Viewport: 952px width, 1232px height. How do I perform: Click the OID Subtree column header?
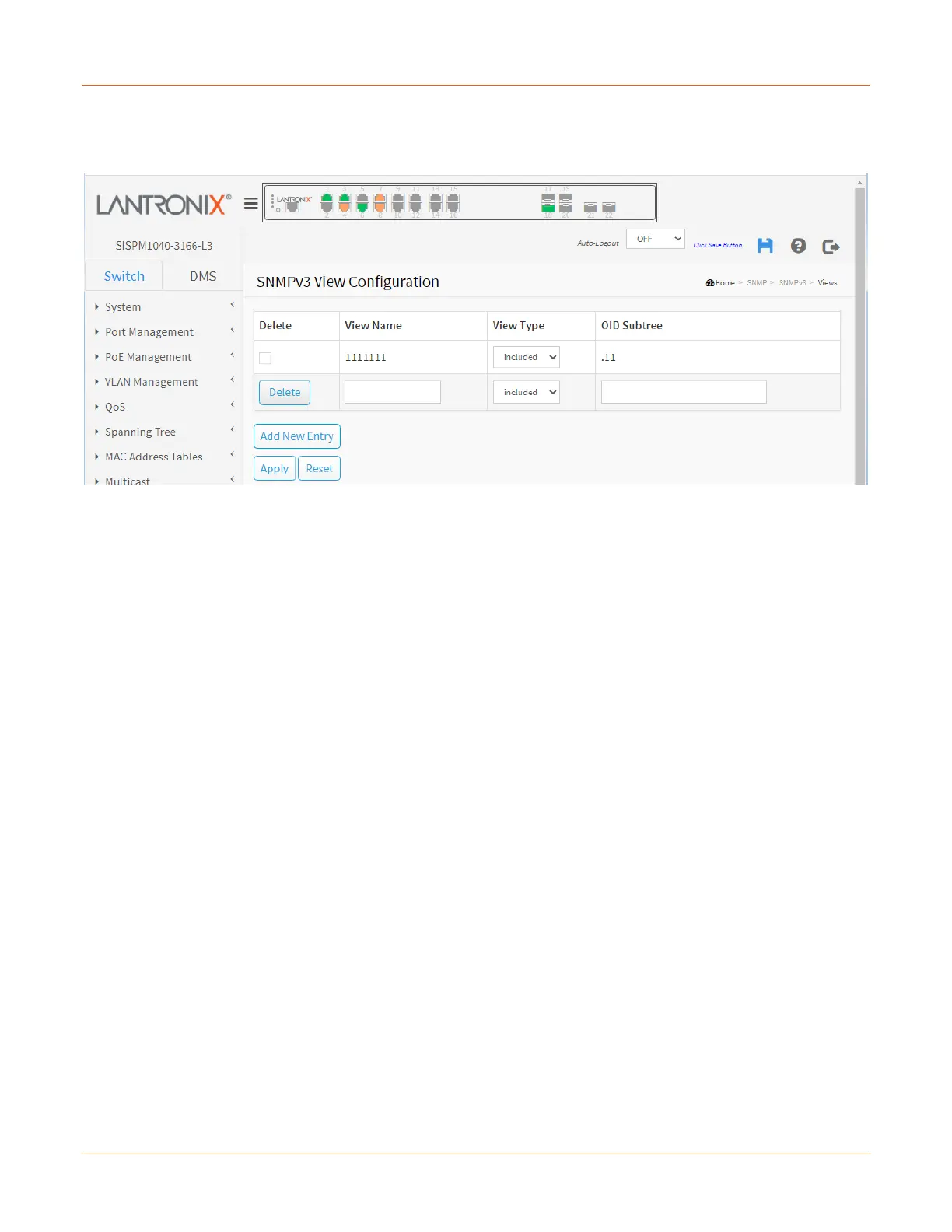click(x=632, y=326)
